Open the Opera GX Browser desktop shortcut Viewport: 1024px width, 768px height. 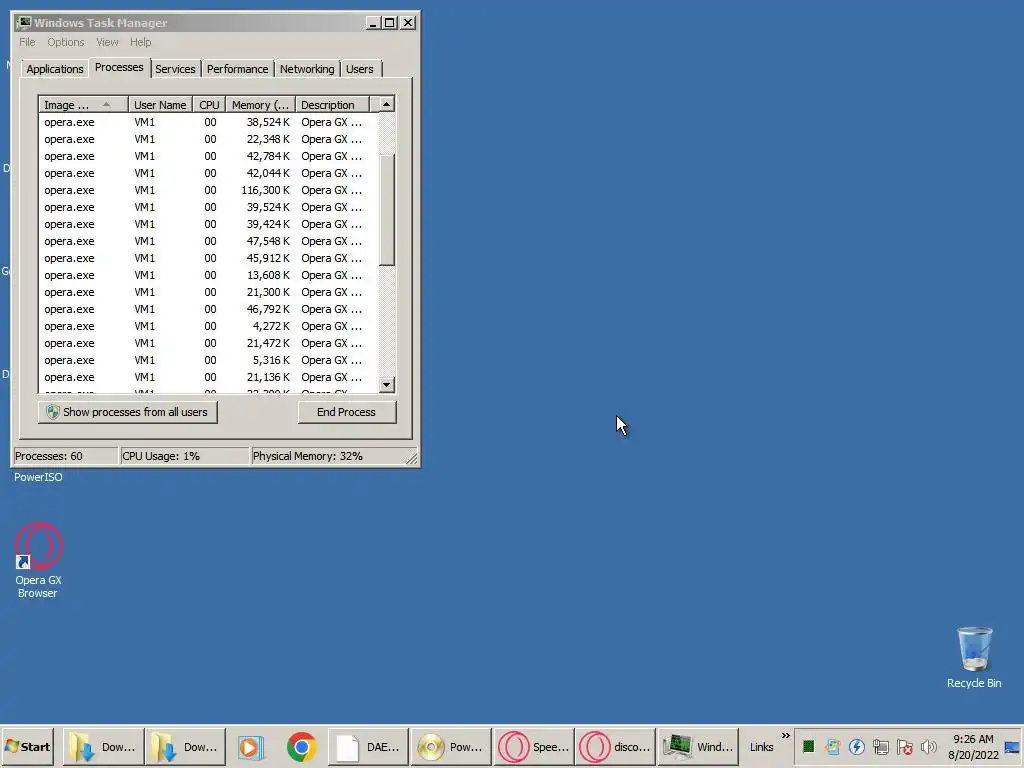pos(39,560)
